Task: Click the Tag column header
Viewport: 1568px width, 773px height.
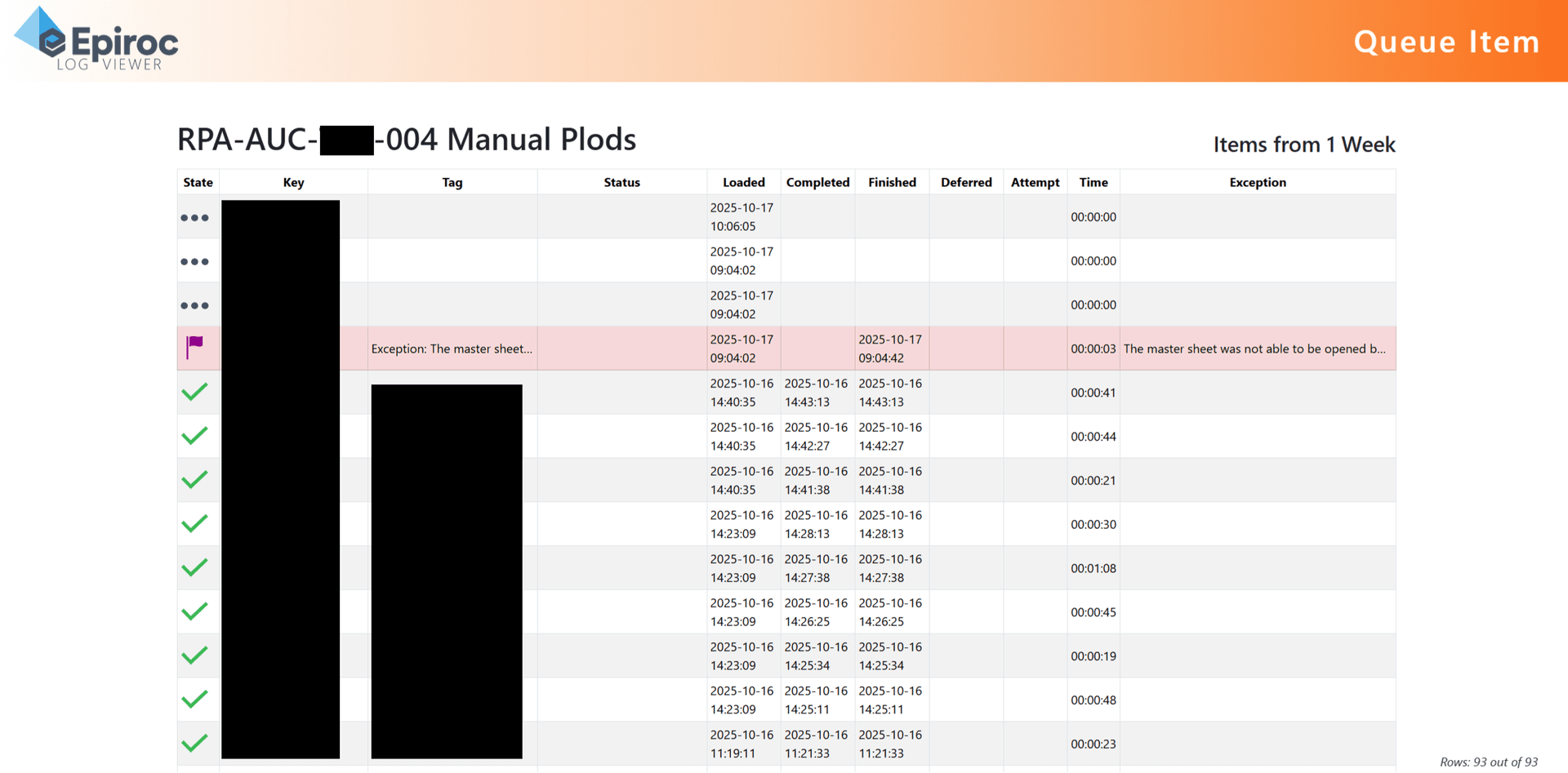Action: 452,182
